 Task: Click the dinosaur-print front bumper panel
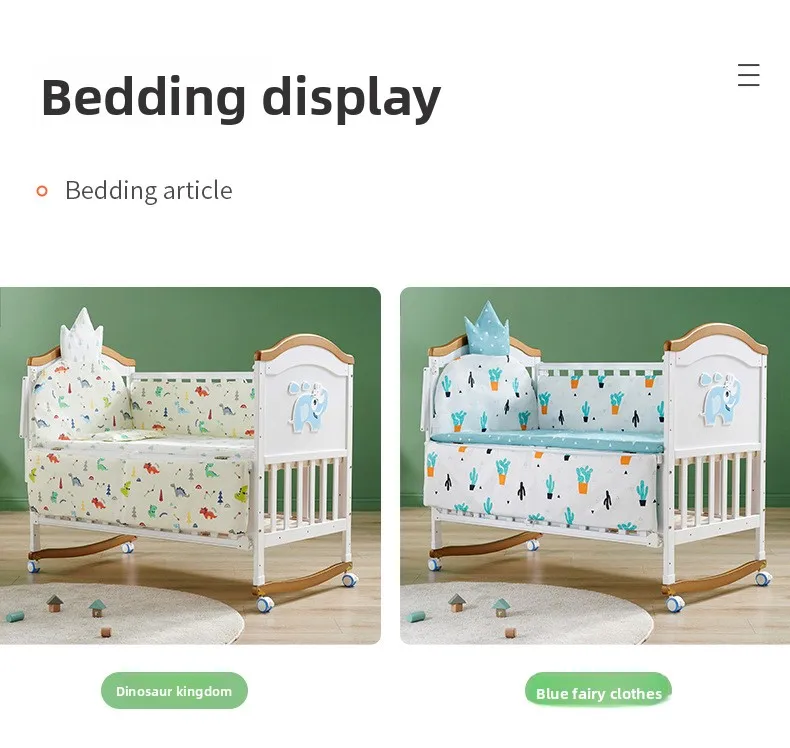[139, 491]
